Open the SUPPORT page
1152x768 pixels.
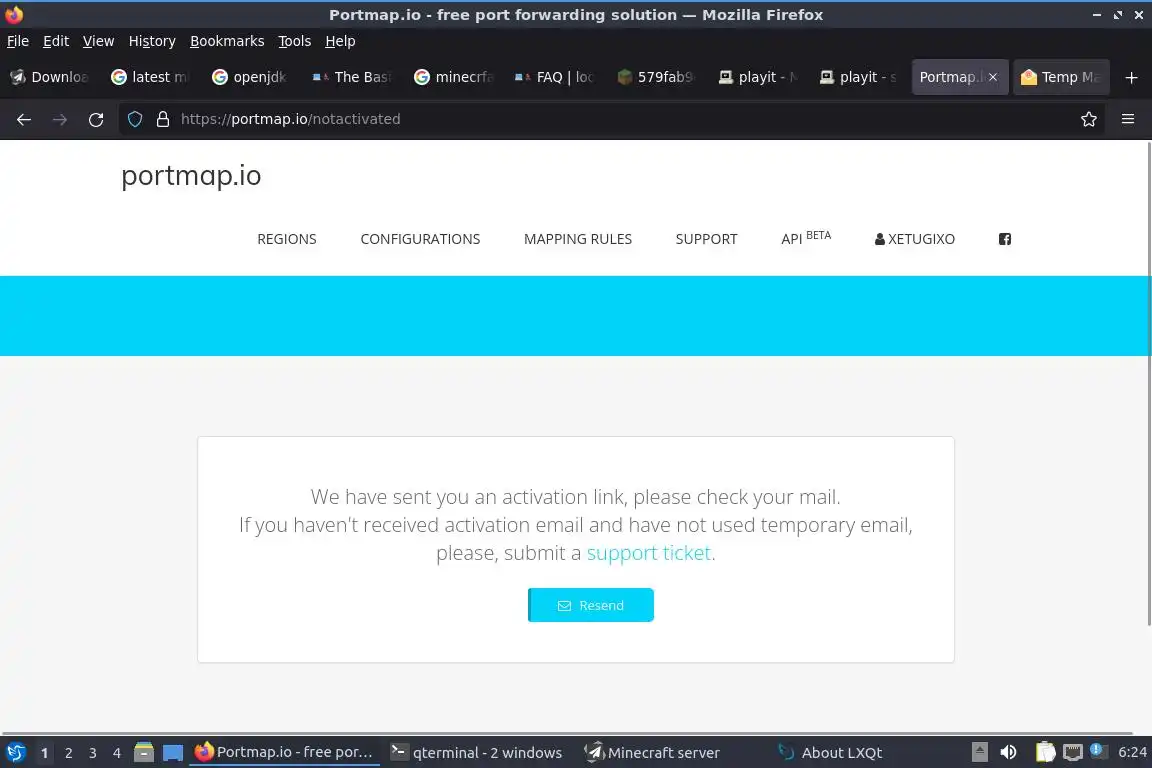pos(706,239)
